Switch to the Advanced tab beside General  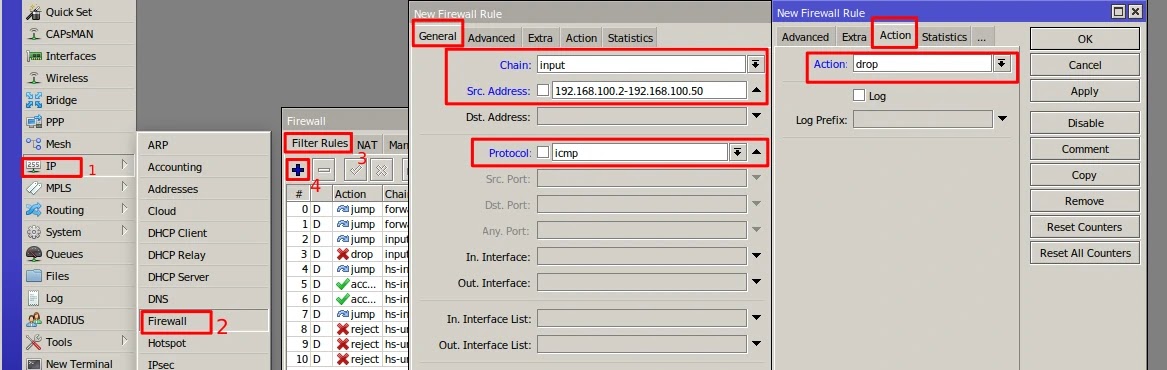[491, 38]
